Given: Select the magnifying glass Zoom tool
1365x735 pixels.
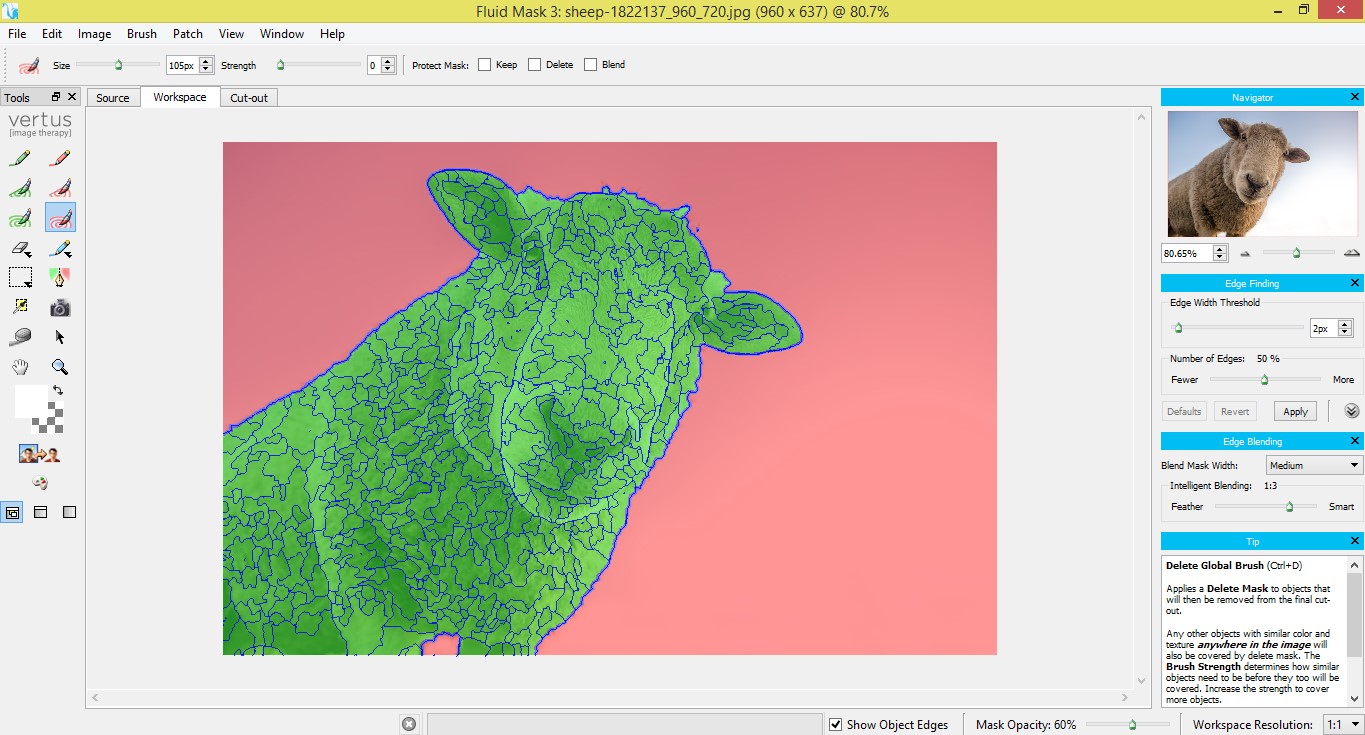Looking at the screenshot, I should click(60, 367).
